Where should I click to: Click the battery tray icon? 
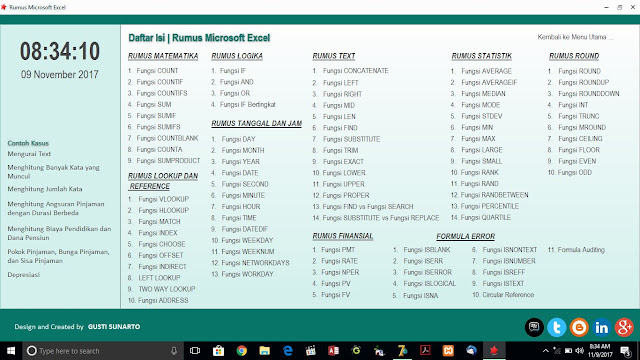(x=568, y=351)
